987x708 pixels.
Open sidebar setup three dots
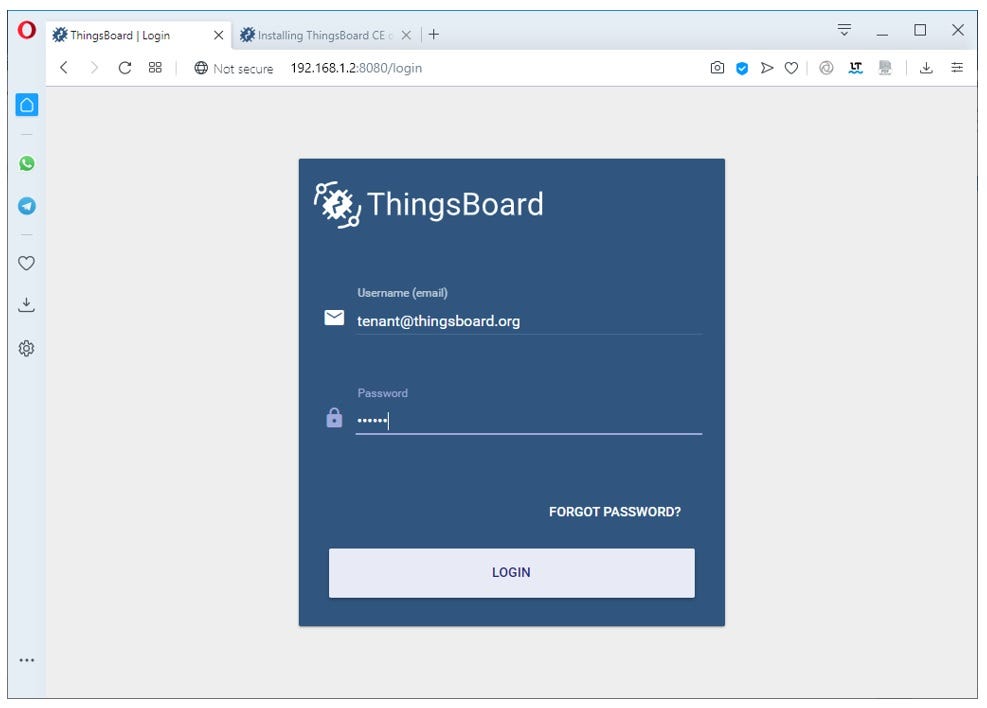pyautogui.click(x=26, y=660)
